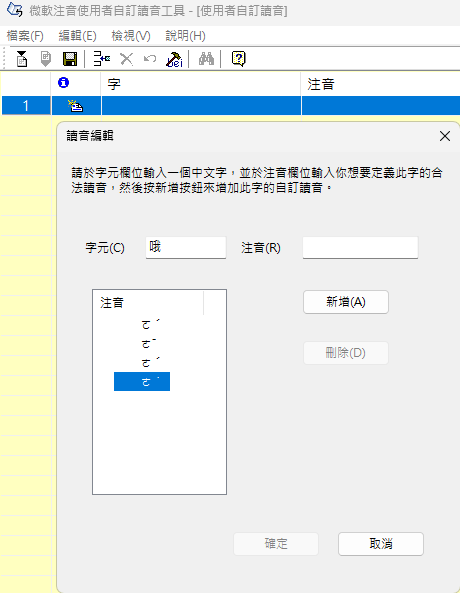Click the hammer pronunciation edit icon
460x593 pixels.
pos(174,59)
